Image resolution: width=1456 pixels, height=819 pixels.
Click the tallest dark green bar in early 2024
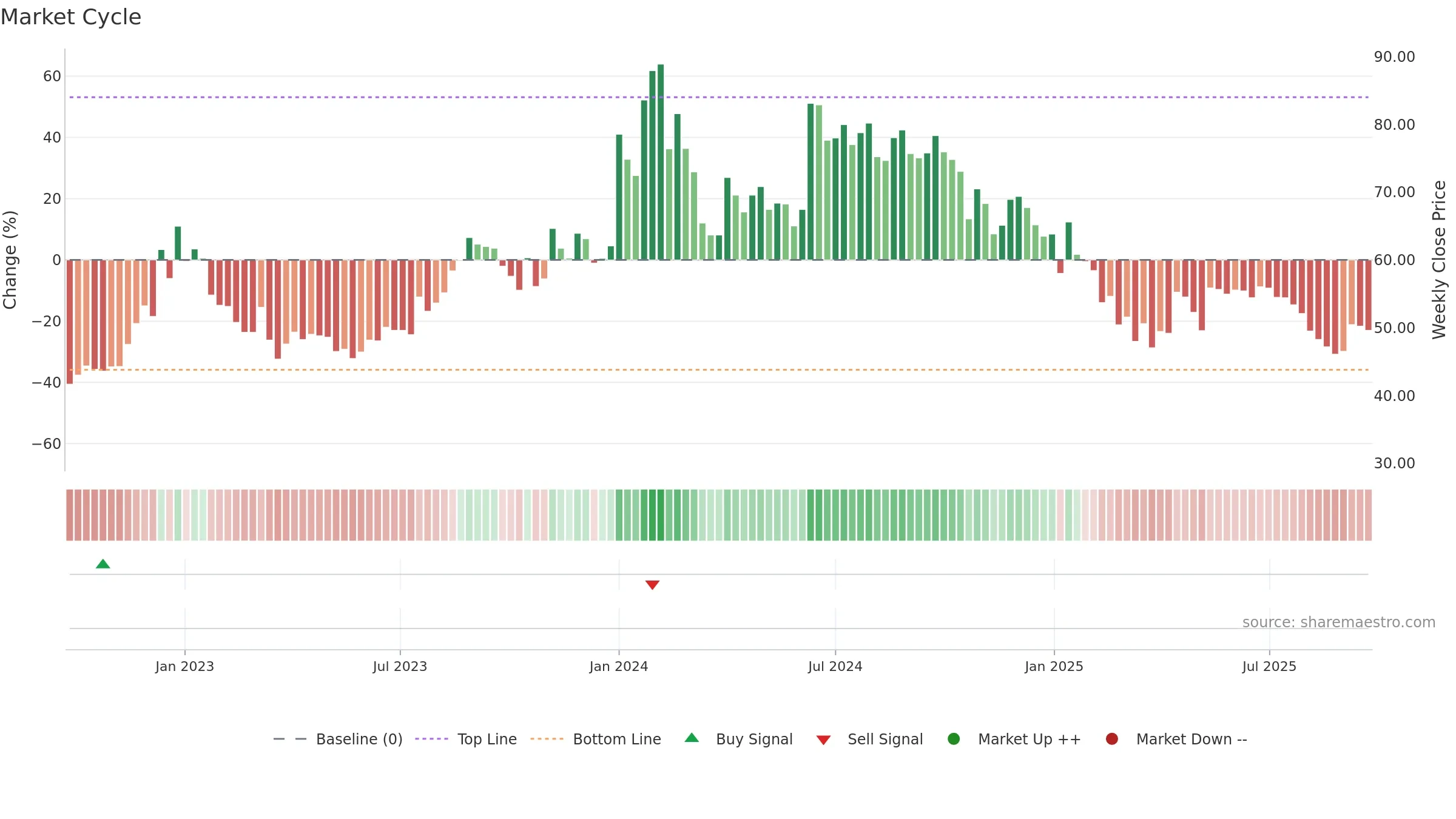[661, 162]
